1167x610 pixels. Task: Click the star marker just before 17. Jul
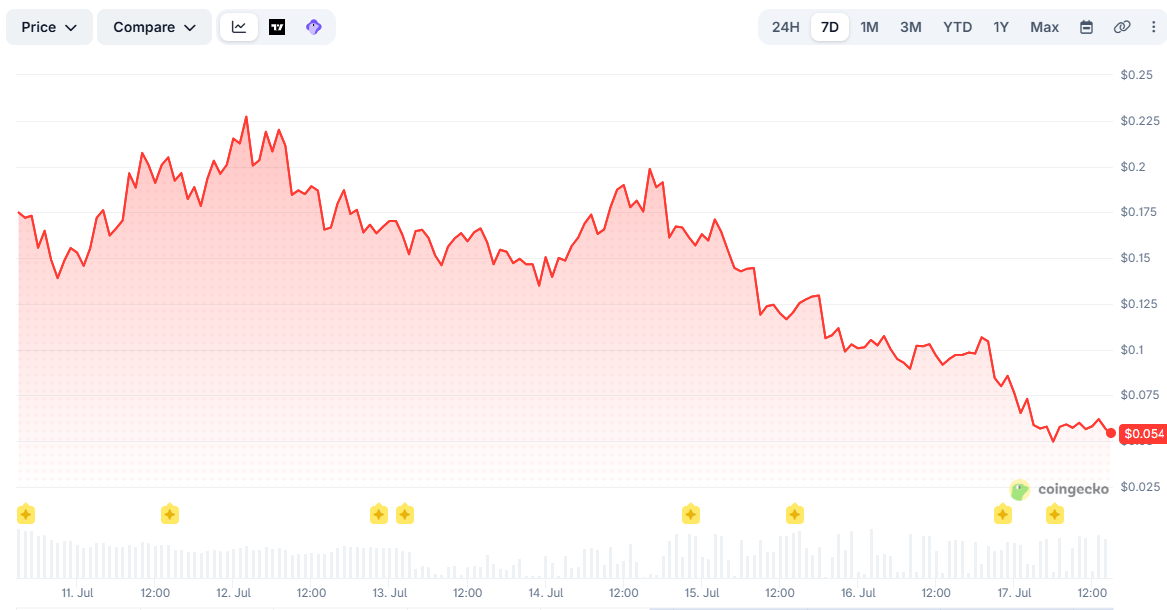coord(1003,514)
